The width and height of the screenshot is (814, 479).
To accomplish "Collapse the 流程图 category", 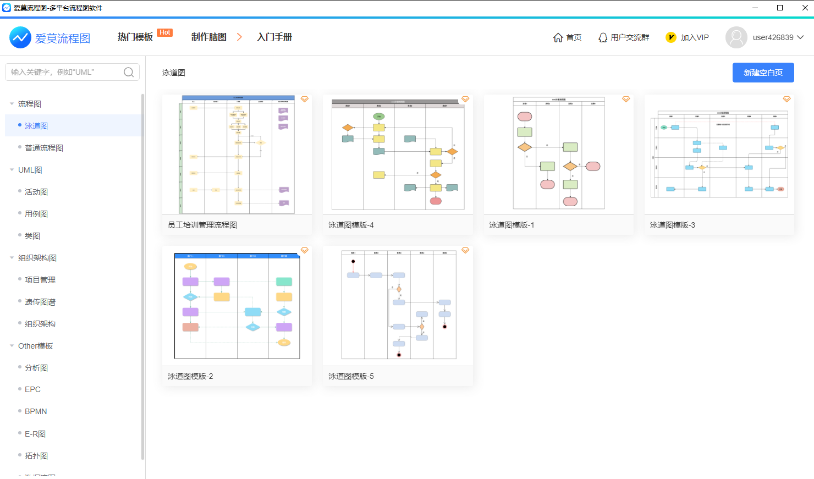I will click(x=11, y=104).
